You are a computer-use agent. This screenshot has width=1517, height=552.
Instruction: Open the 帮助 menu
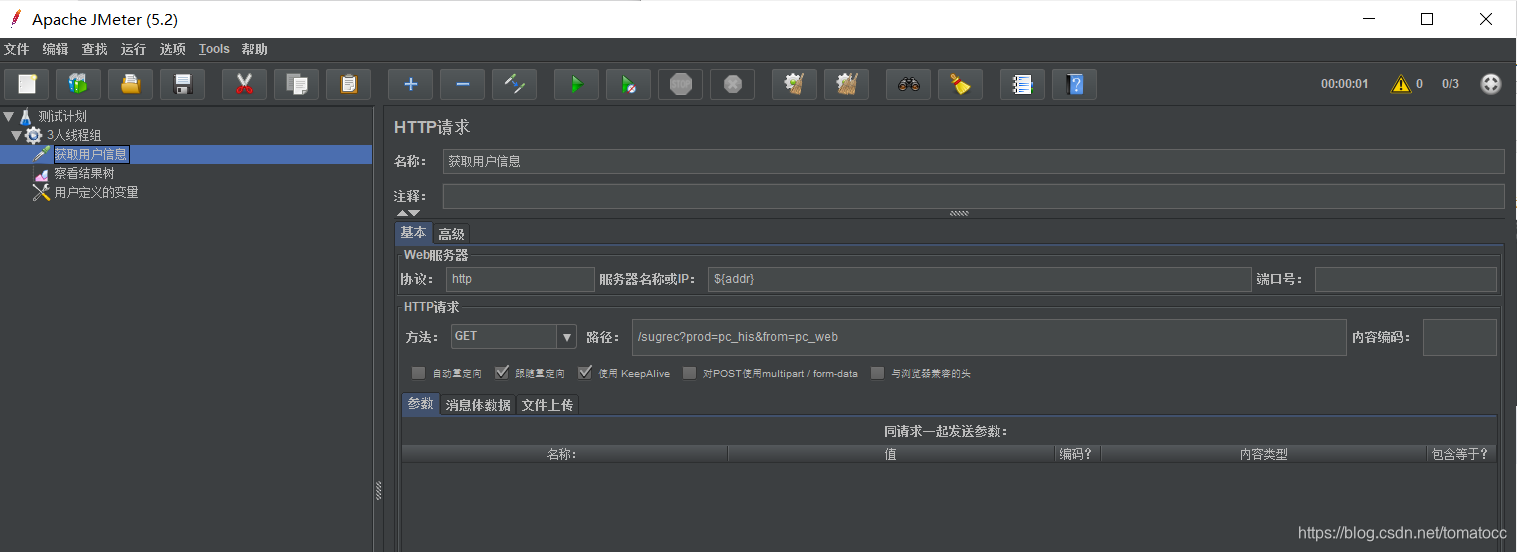click(x=254, y=49)
